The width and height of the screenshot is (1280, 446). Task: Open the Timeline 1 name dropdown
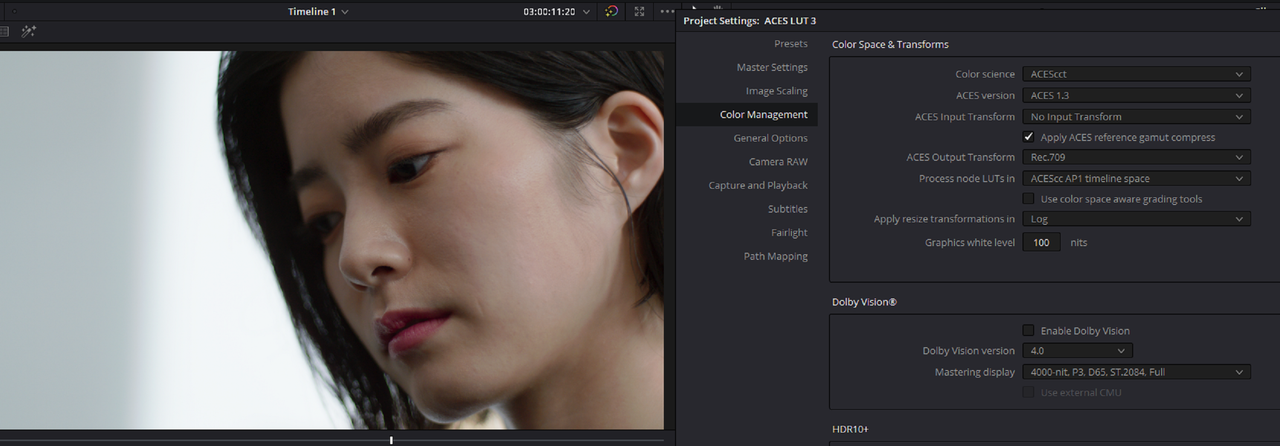tap(318, 11)
